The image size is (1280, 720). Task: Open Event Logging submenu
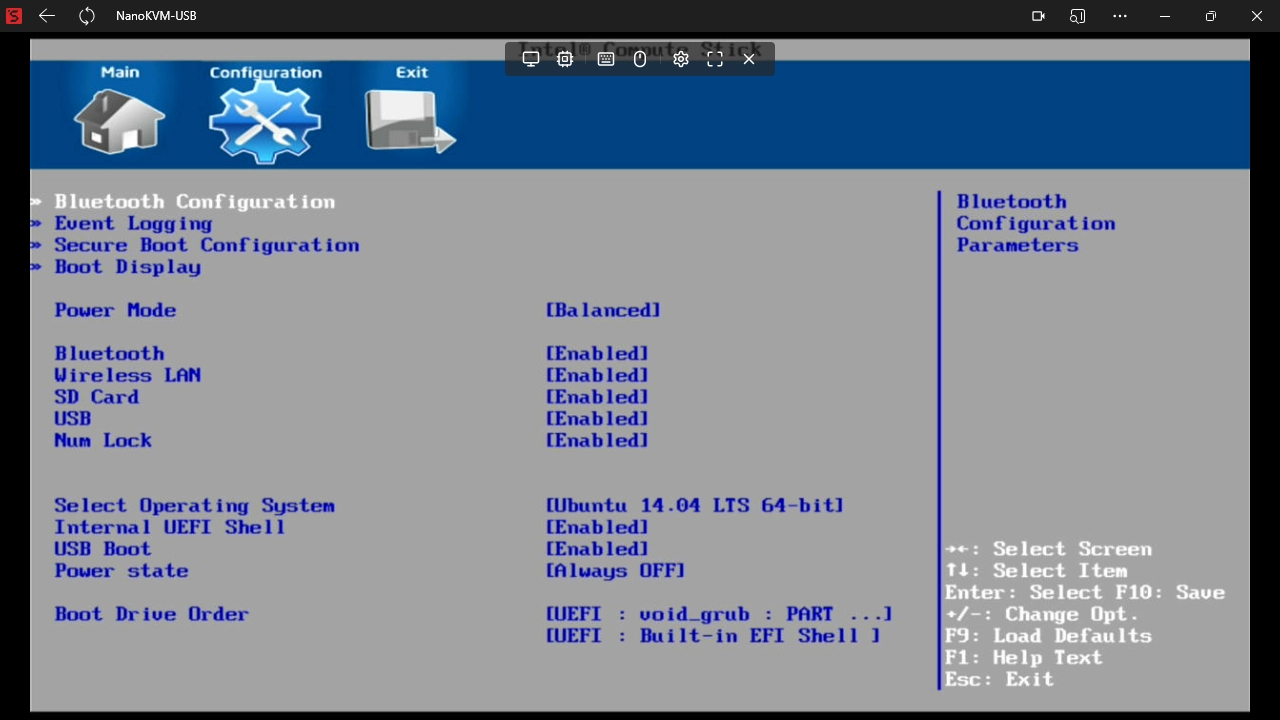click(133, 224)
